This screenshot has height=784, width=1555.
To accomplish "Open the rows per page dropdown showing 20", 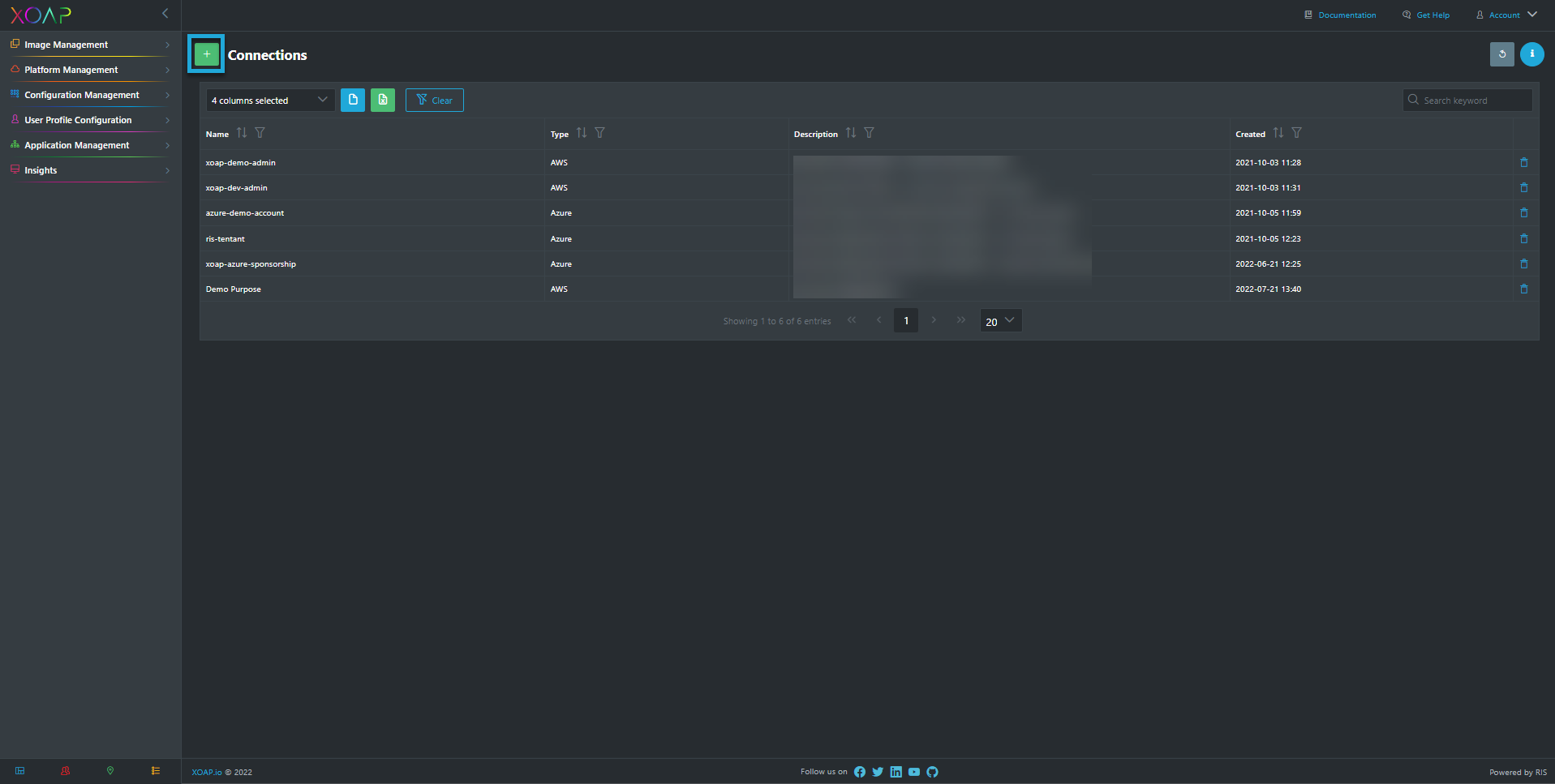I will (1001, 320).
